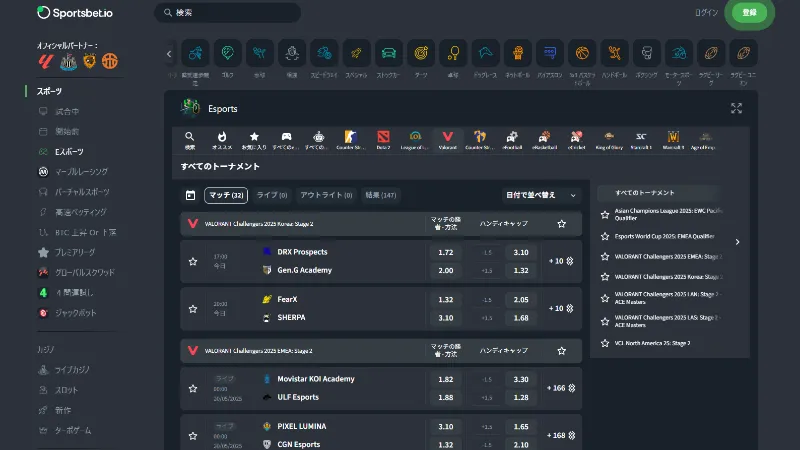Expand +10 markets for DRX Prospects
The width and height of the screenshot is (800, 450).
click(561, 261)
